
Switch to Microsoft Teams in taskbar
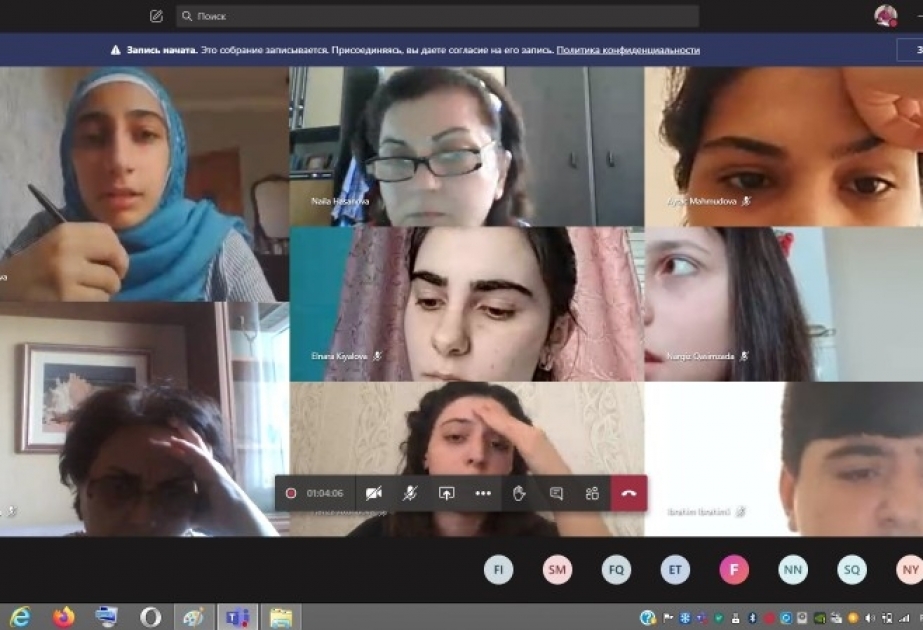[237, 617]
